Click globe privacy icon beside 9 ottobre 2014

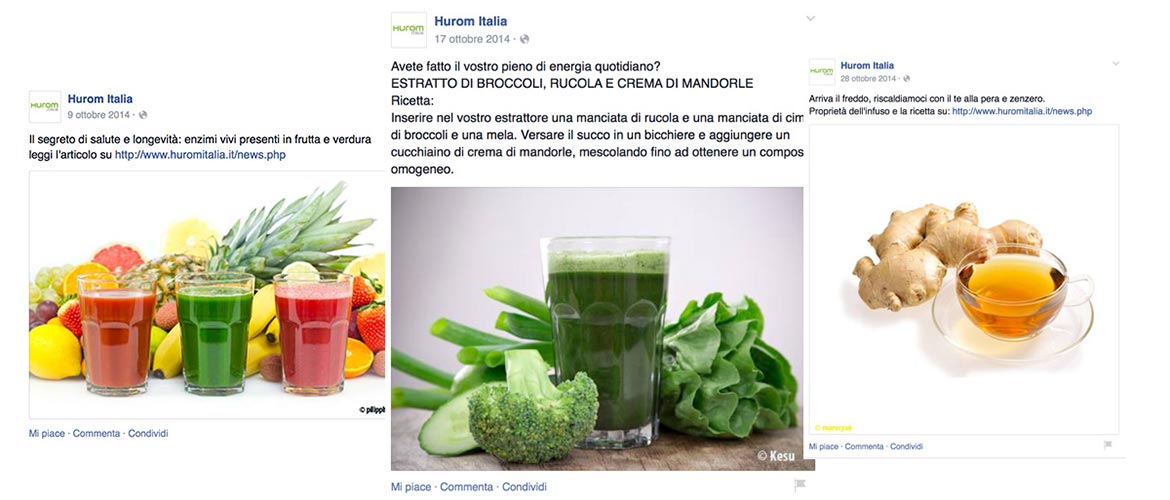(x=143, y=115)
